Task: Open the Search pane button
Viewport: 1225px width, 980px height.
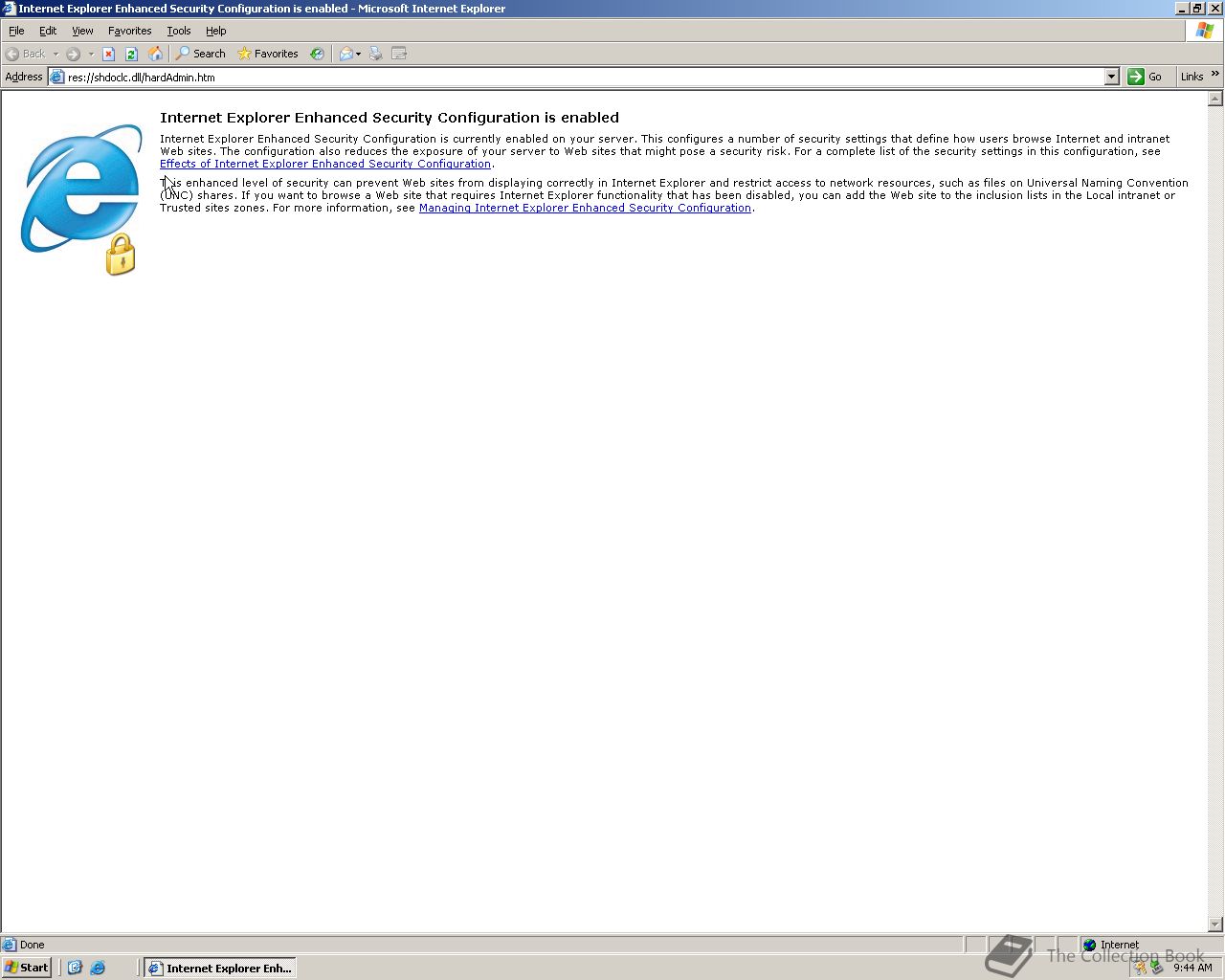Action: pyautogui.click(x=200, y=54)
